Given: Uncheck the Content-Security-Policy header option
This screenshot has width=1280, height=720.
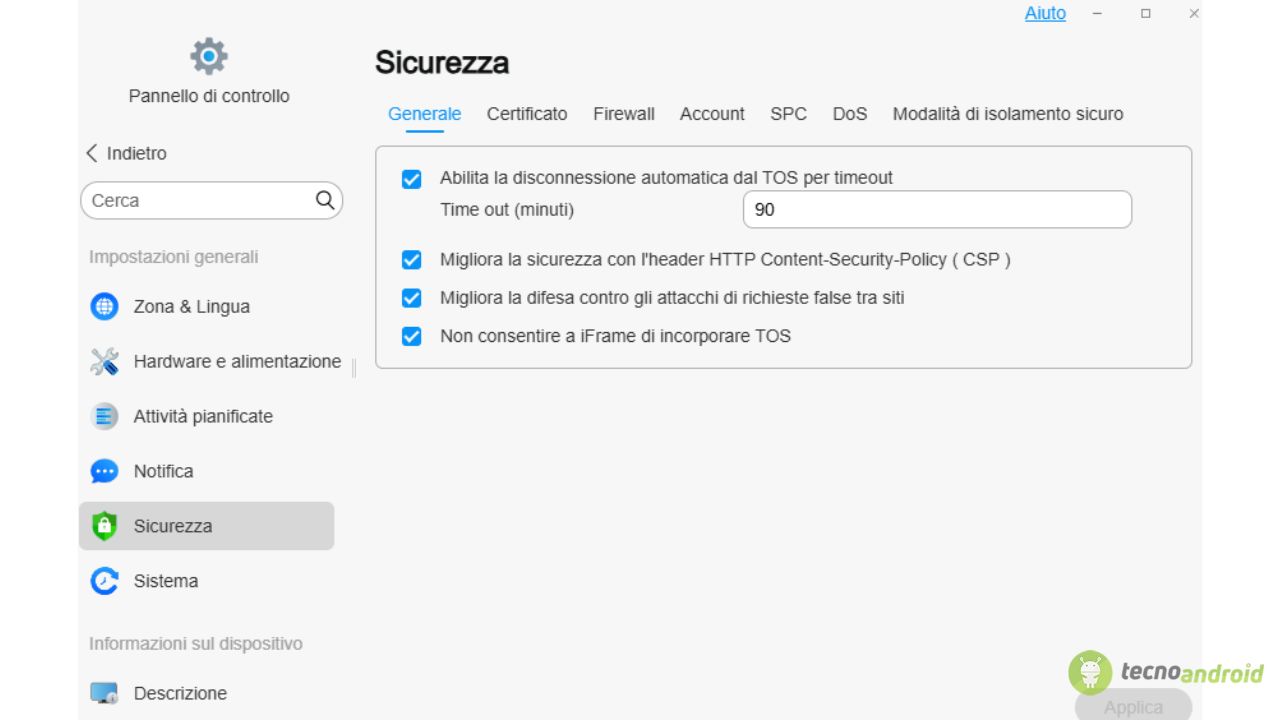Looking at the screenshot, I should tap(411, 260).
